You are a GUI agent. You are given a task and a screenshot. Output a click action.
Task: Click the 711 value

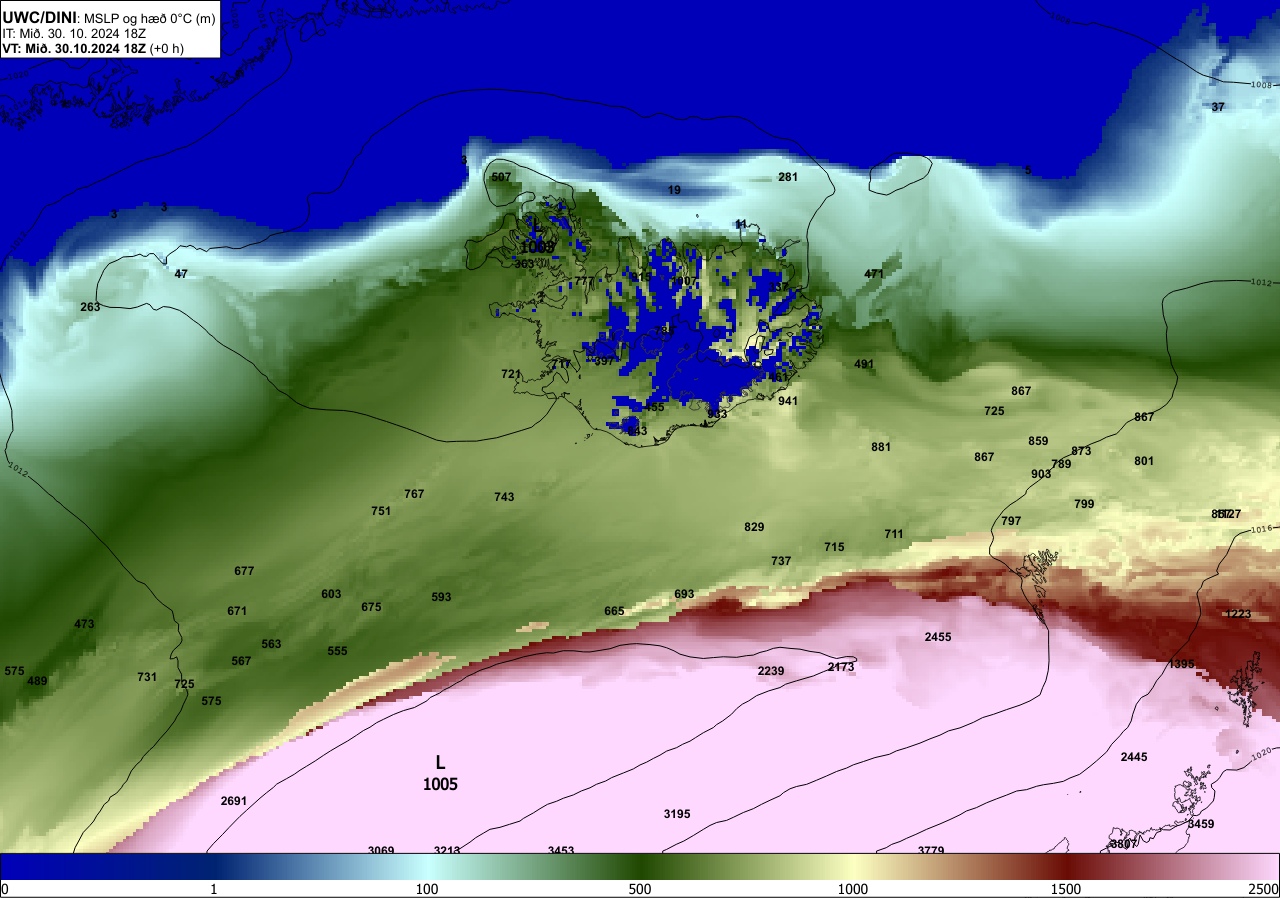point(894,534)
